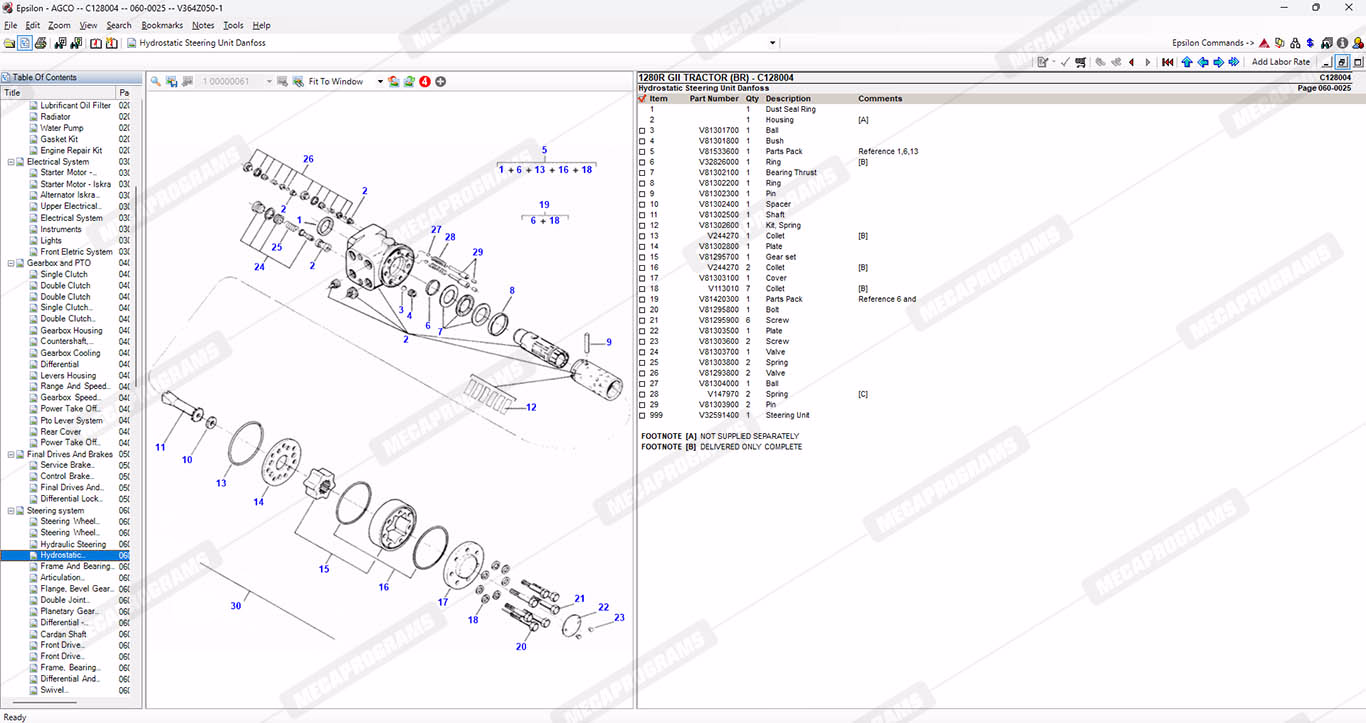Image resolution: width=1366 pixels, height=723 pixels.
Task: Collapse the Electrical System tree group
Action: pos(11,162)
